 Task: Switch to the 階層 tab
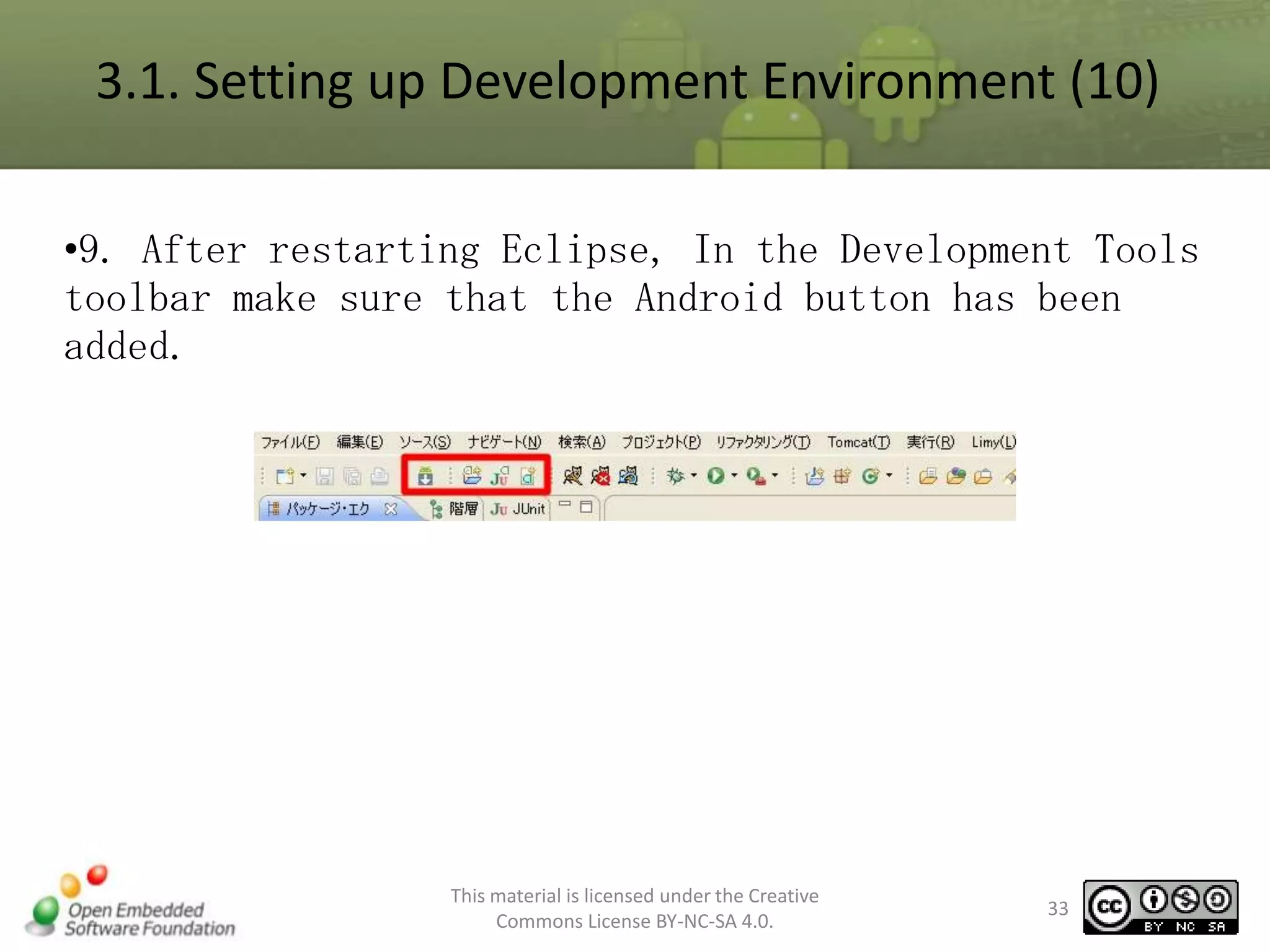coord(455,509)
